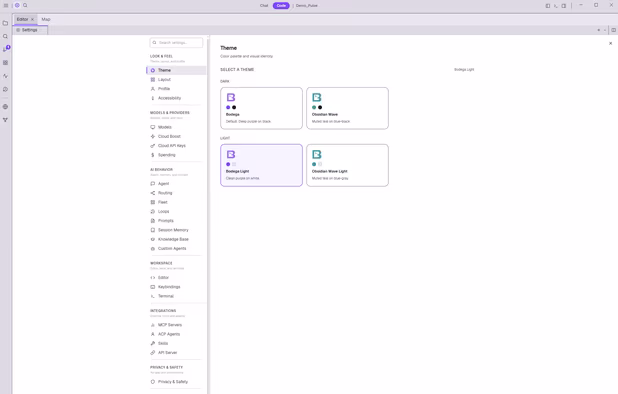
Task: Toggle the right side panel icon
Action: coord(564,6)
